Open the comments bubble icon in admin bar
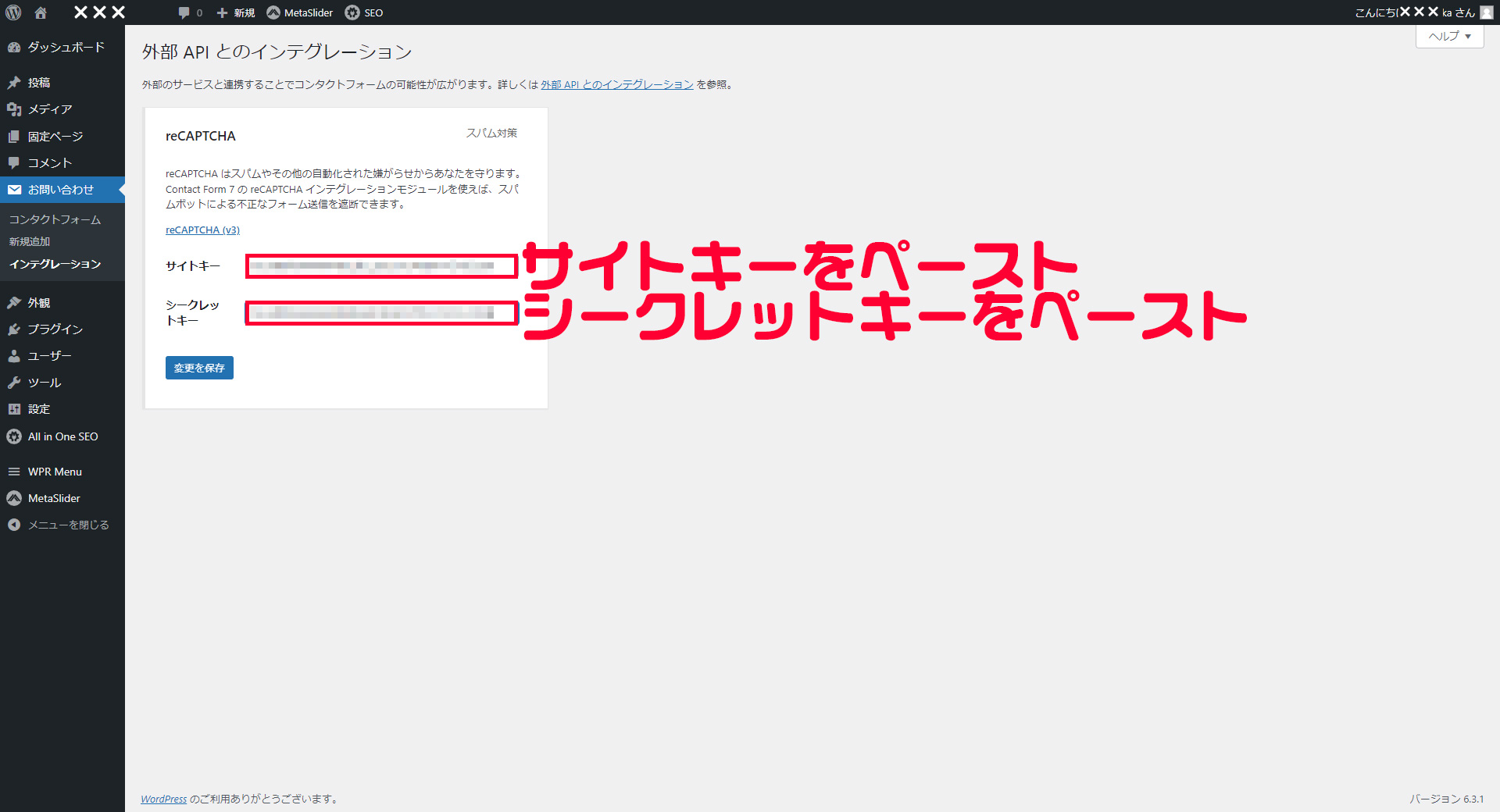 tap(184, 12)
